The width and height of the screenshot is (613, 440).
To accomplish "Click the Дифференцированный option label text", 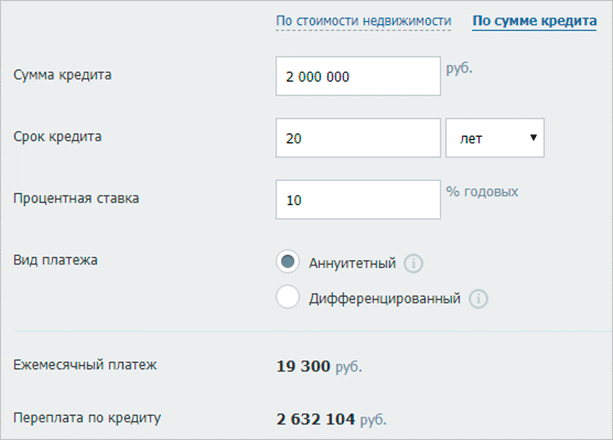I will tap(385, 297).
